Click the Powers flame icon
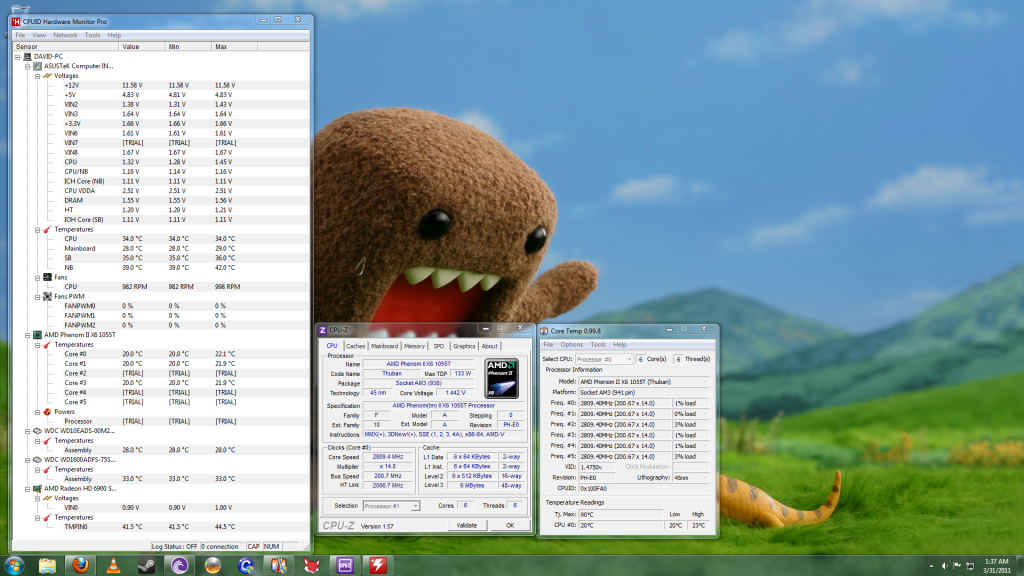The width and height of the screenshot is (1024, 576). coord(47,411)
